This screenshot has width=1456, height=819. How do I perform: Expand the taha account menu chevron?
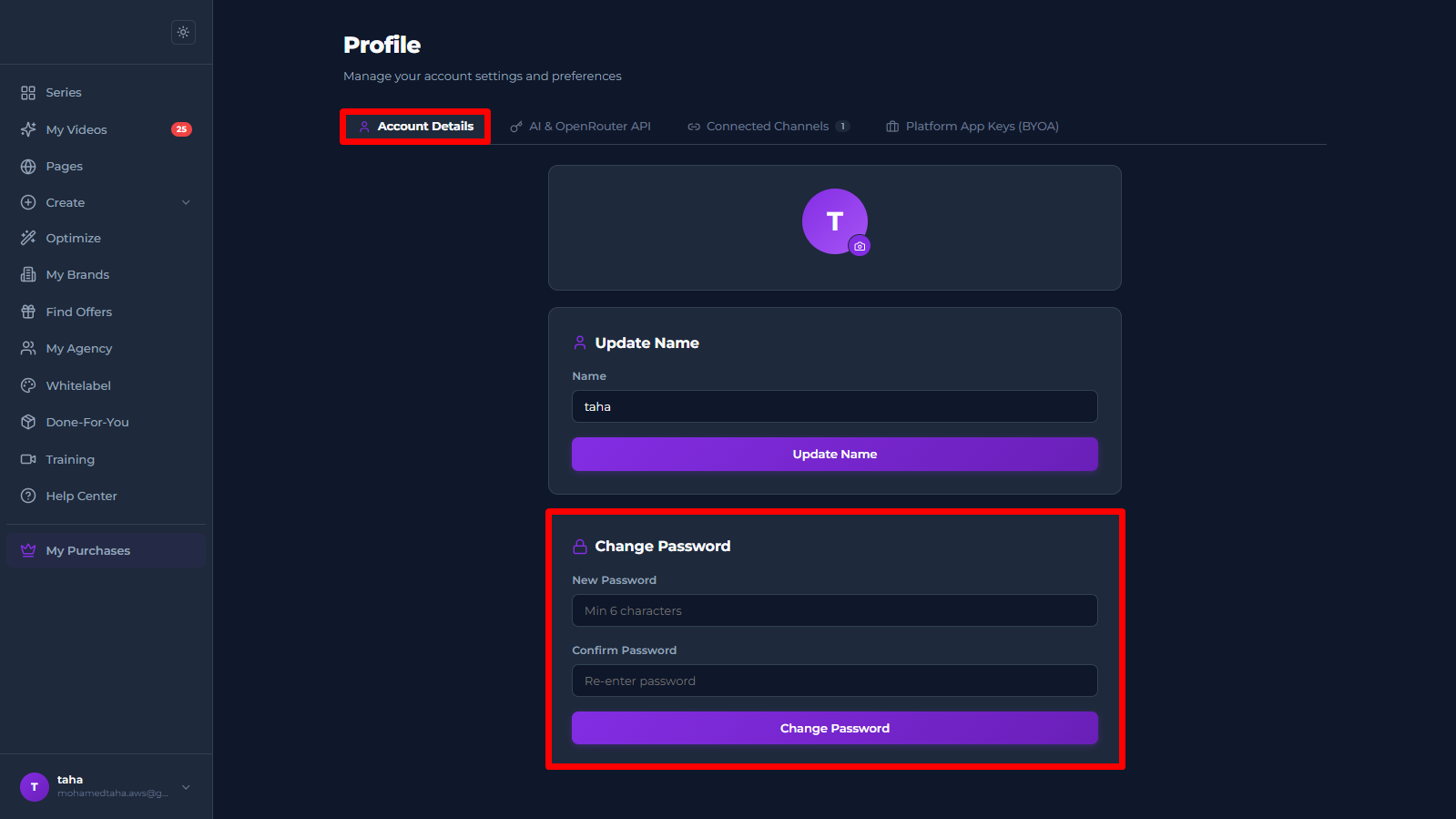pos(186,787)
